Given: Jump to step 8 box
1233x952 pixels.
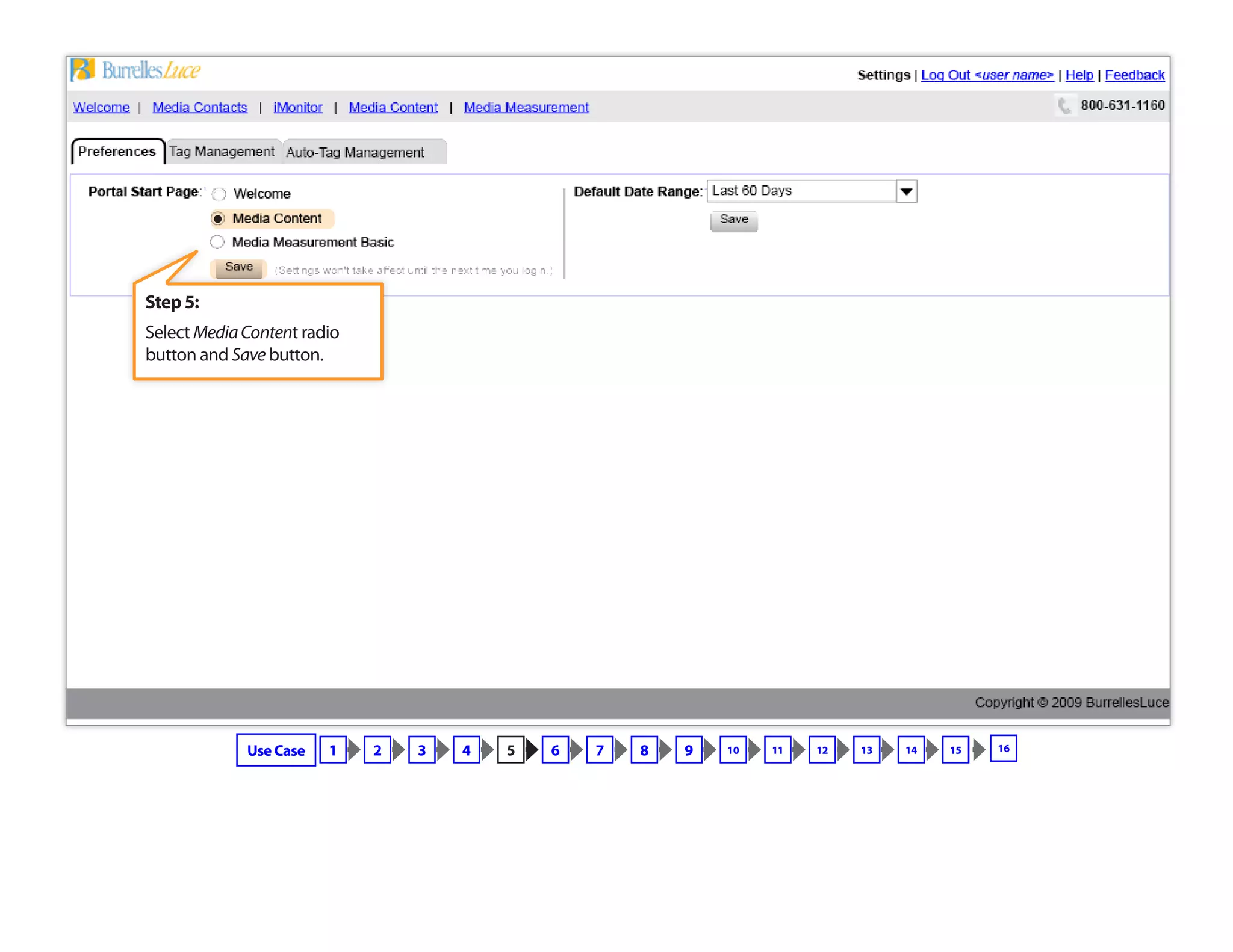Looking at the screenshot, I should (x=644, y=750).
